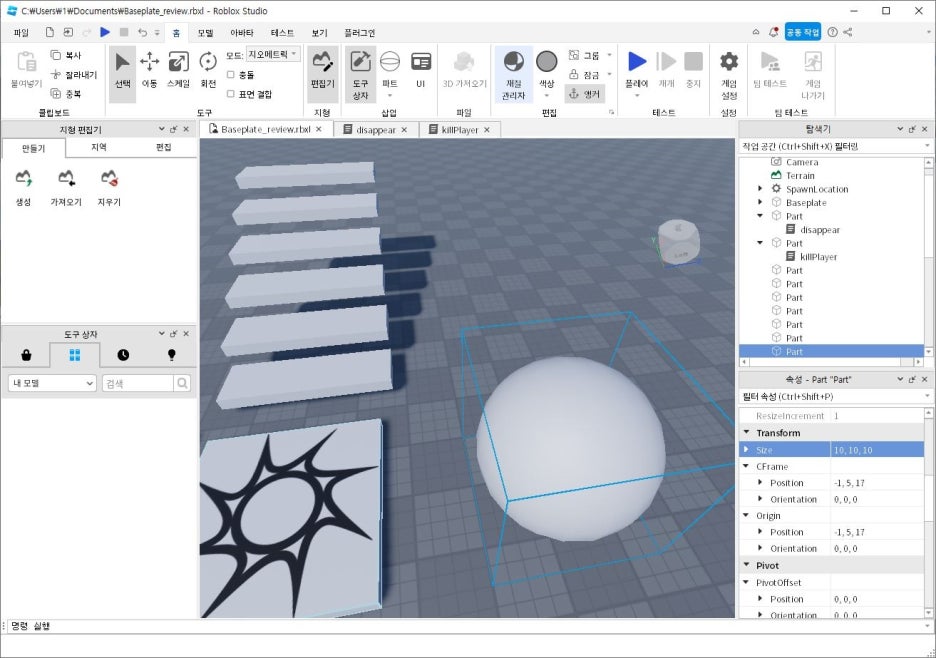The width and height of the screenshot is (936, 658).
Task: Toggle the Anchor (앵커) button
Action: (x=584, y=94)
